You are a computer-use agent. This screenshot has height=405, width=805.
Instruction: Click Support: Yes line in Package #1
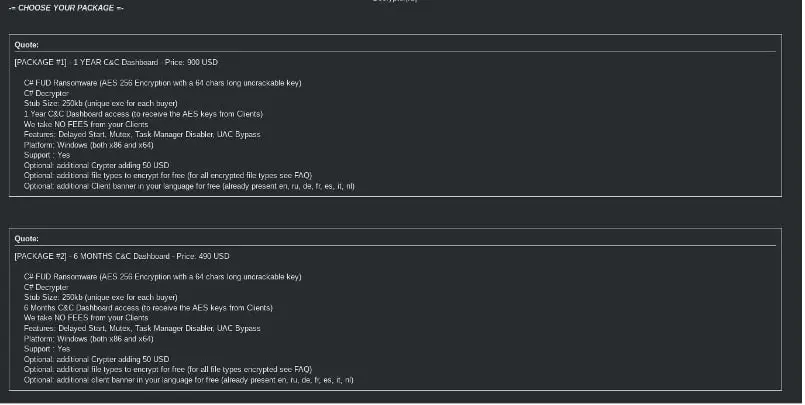47,154
